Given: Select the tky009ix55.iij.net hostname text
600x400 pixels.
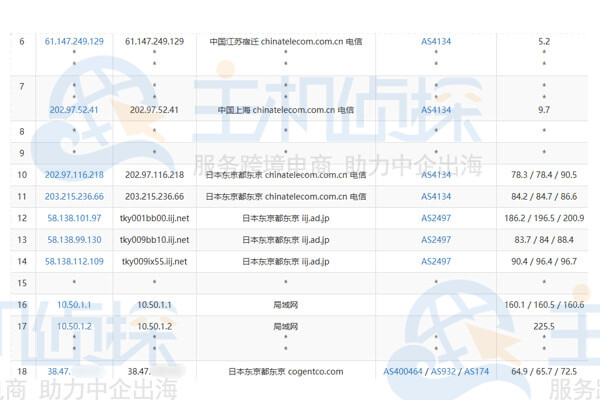Looking at the screenshot, I should pos(154,262).
